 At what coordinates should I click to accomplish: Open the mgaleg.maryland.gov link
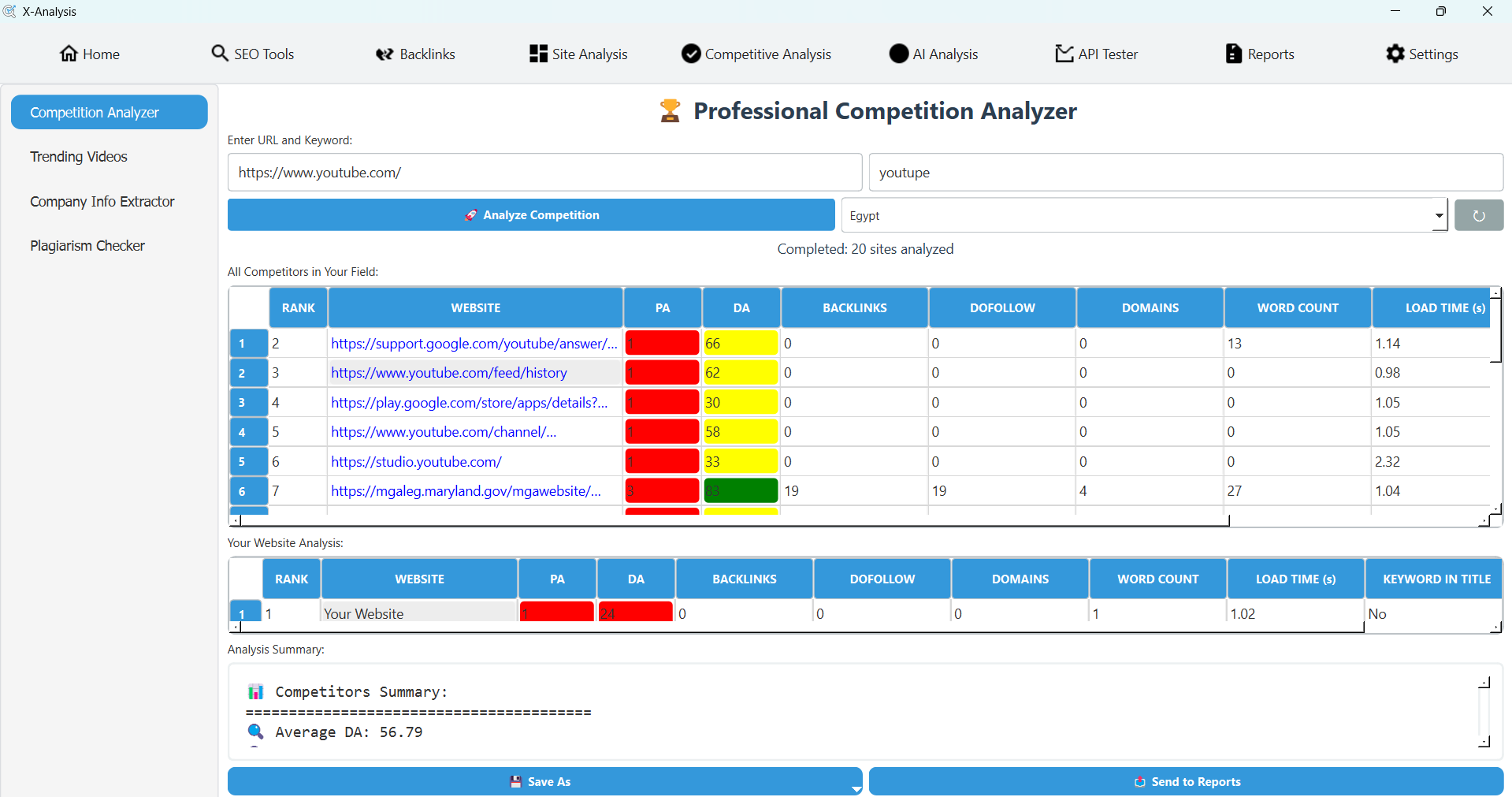click(x=466, y=491)
